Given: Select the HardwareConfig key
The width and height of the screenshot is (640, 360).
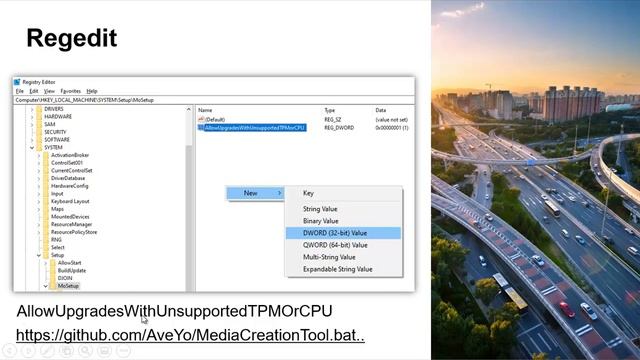Looking at the screenshot, I should tap(69, 186).
